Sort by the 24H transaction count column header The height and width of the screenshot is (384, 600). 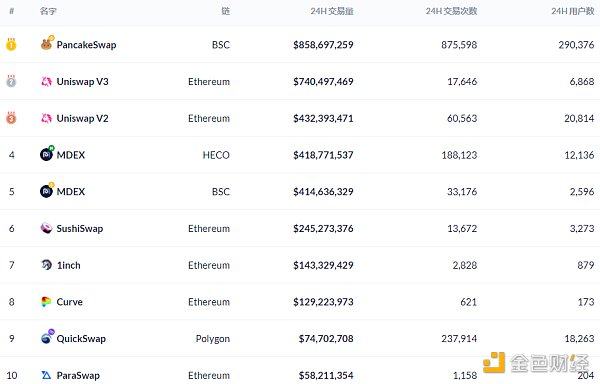point(452,11)
